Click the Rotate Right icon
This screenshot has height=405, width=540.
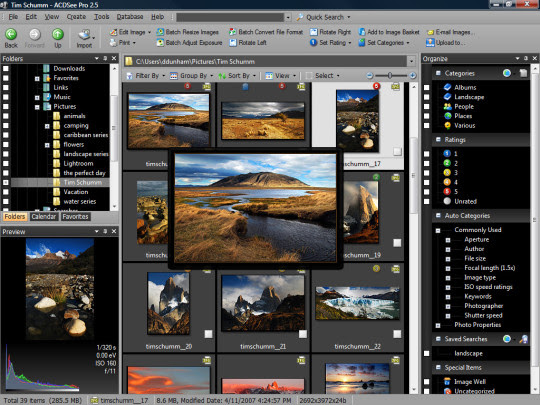(x=313, y=32)
